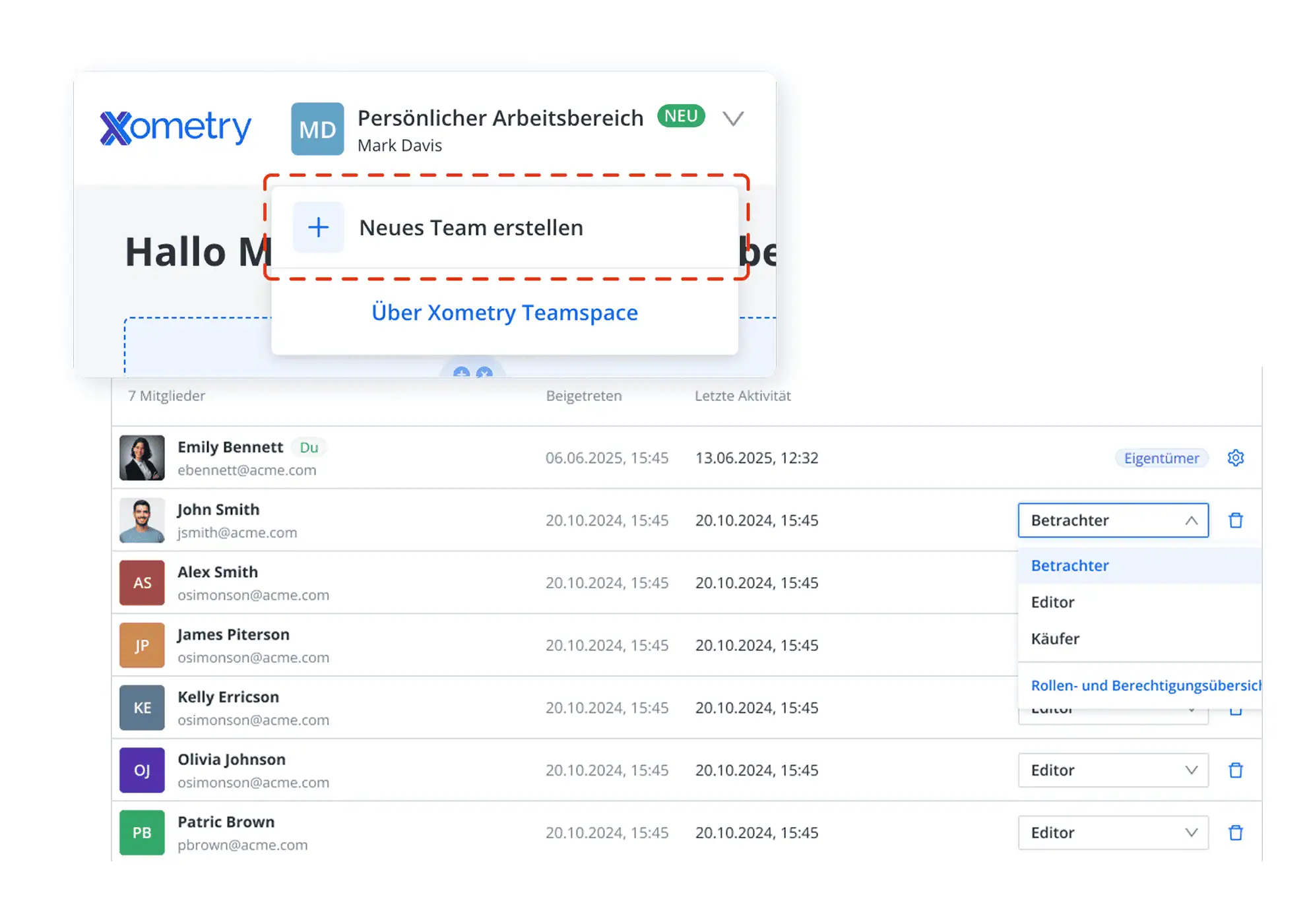The width and height of the screenshot is (1311, 924).
Task: Click the 7 Mitglieder column header
Action: click(x=166, y=396)
